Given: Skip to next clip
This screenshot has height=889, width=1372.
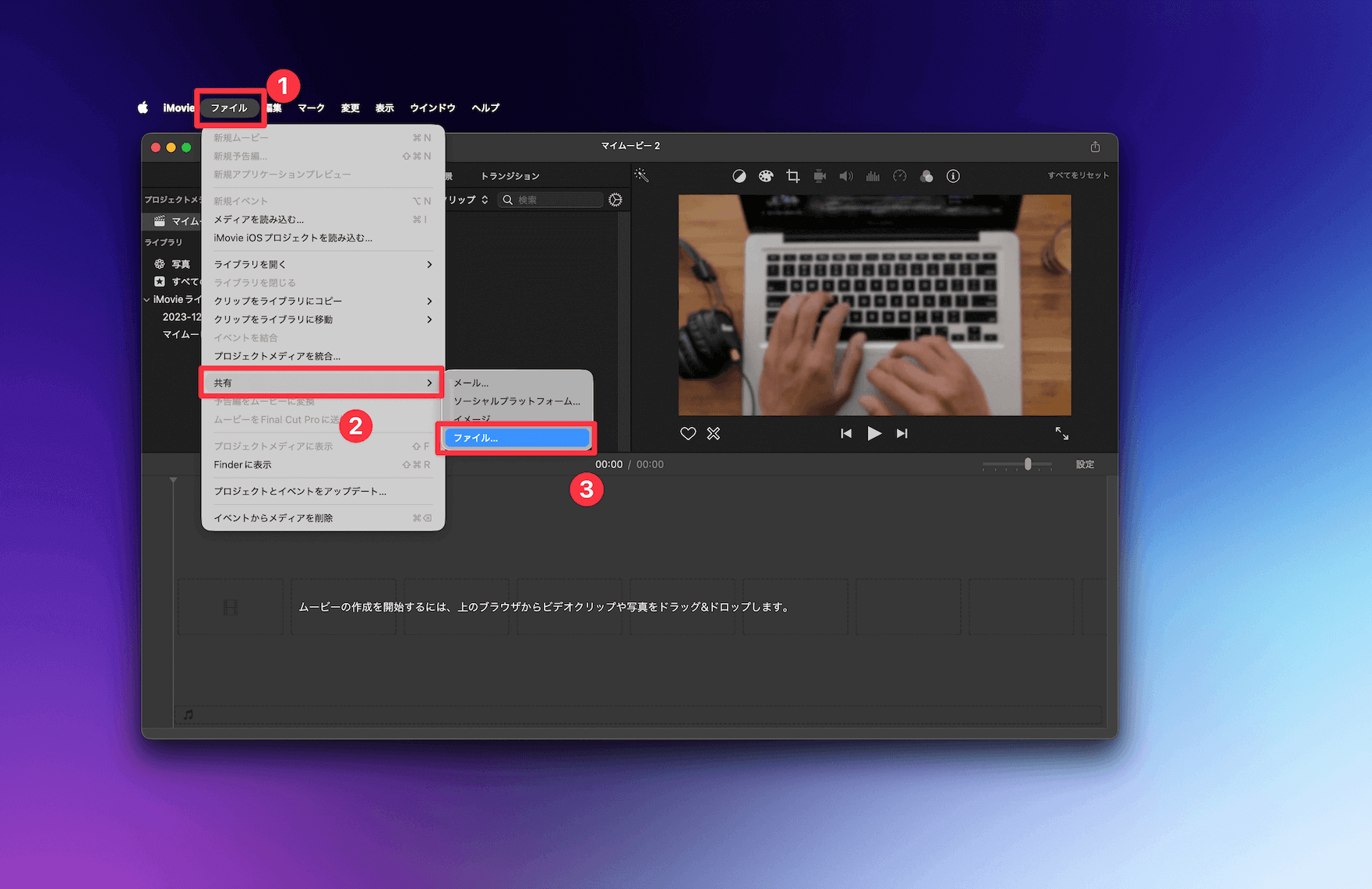Looking at the screenshot, I should (902, 433).
